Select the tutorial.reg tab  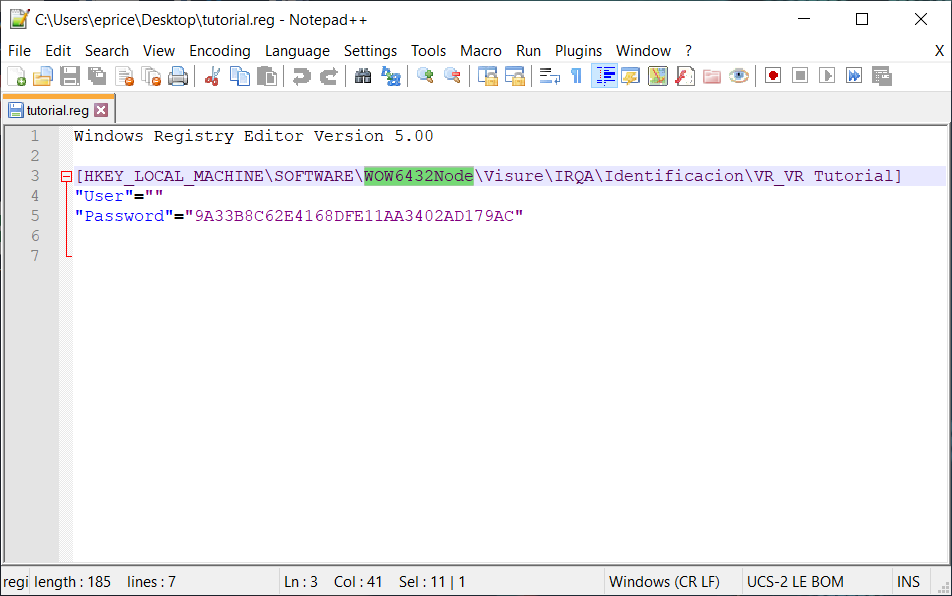pyautogui.click(x=57, y=110)
